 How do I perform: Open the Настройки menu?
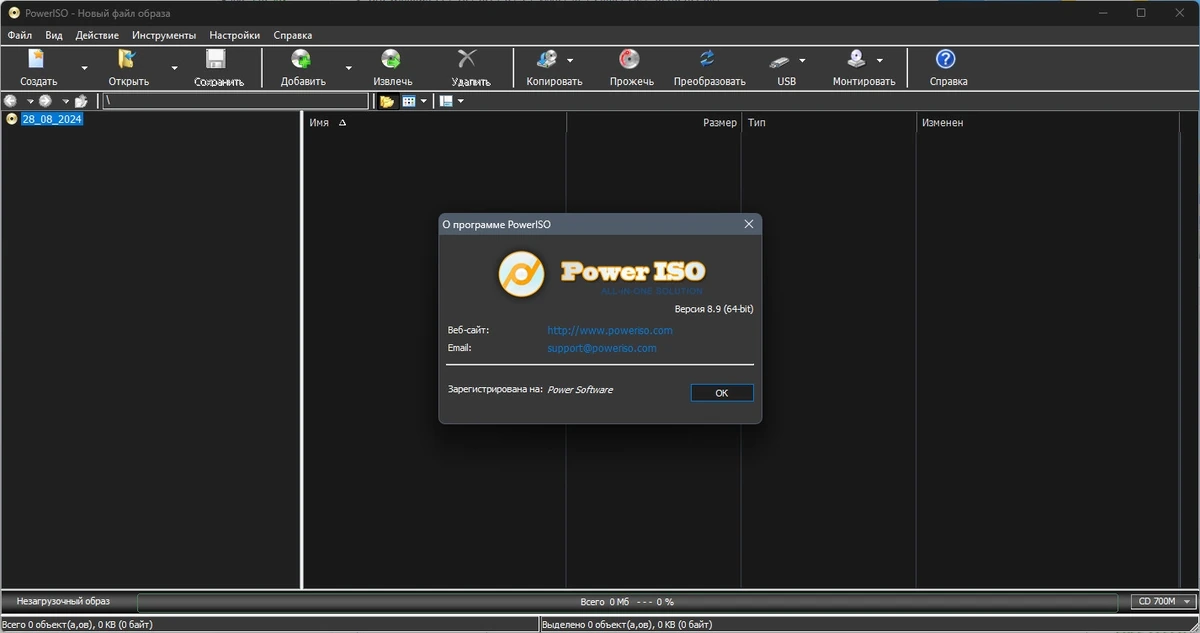235,35
